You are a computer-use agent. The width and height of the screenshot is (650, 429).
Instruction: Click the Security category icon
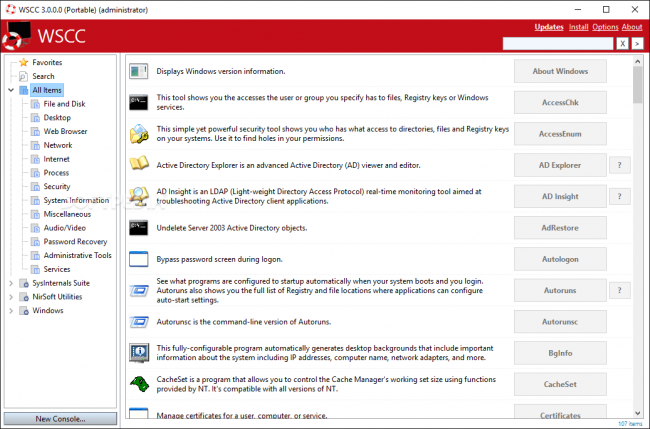click(x=36, y=187)
